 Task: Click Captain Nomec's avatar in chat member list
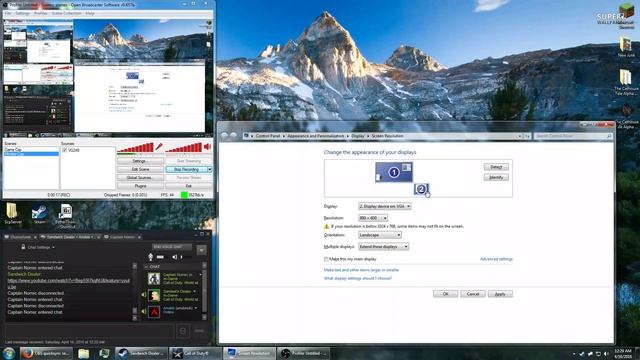click(x=154, y=279)
